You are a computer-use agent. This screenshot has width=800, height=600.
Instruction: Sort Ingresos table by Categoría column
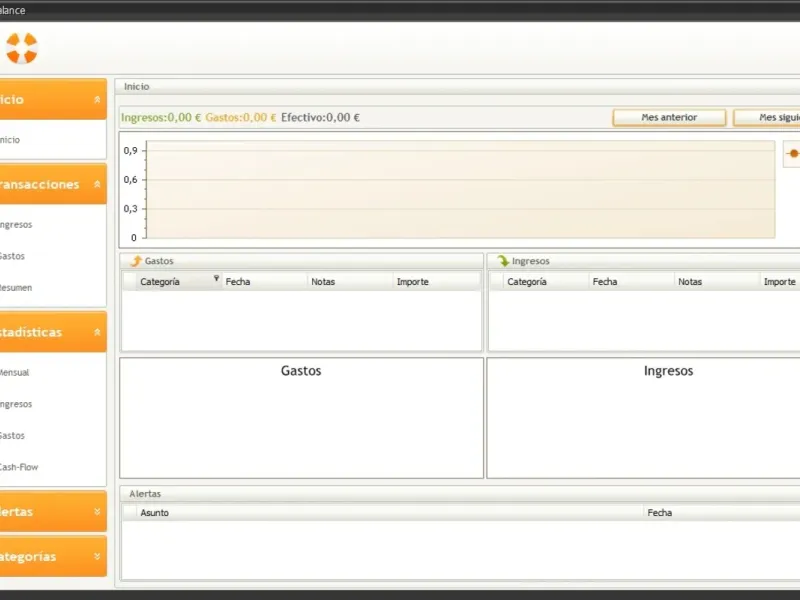(545, 282)
